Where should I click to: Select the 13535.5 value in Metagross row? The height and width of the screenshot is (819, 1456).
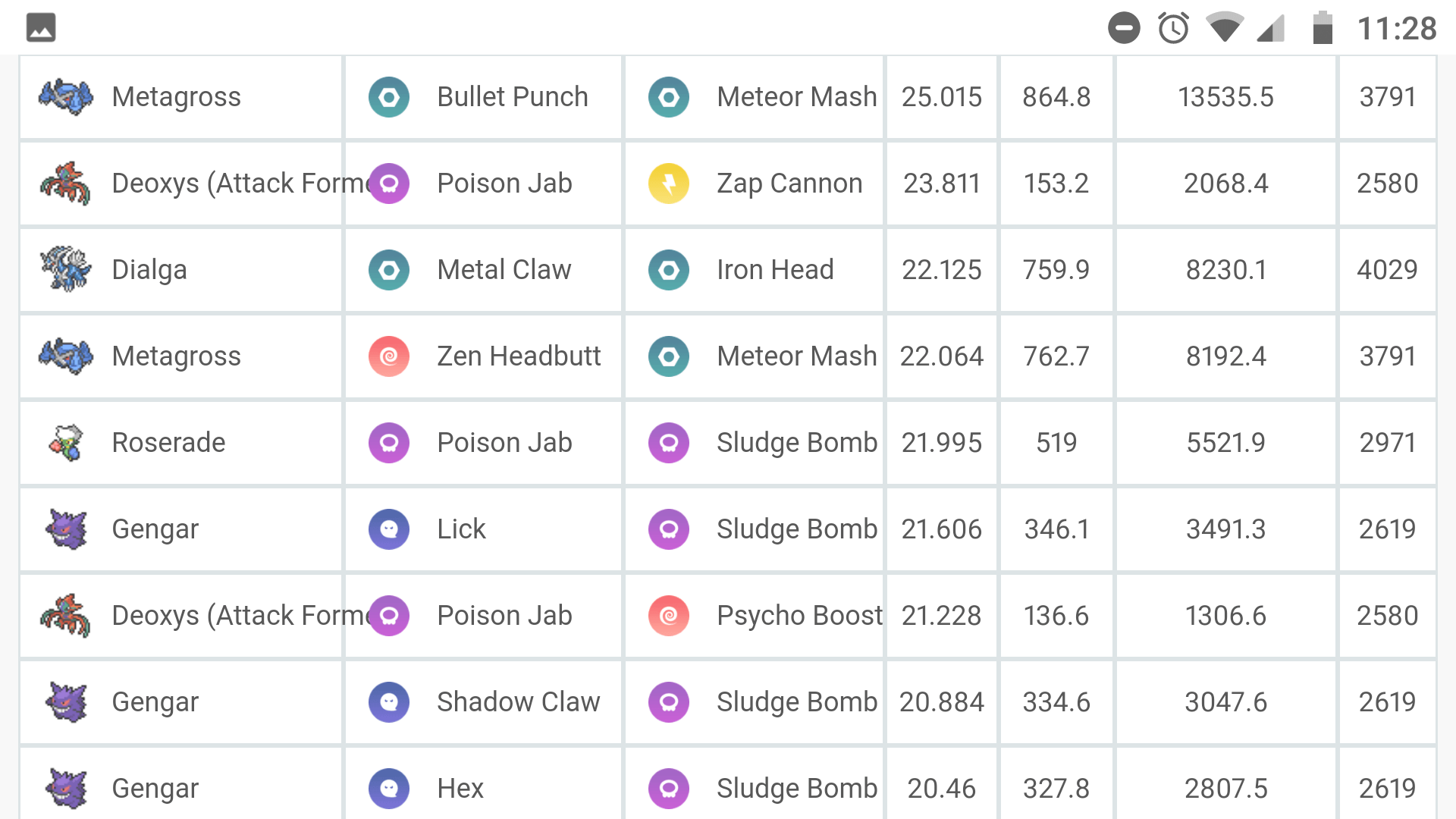tap(1225, 97)
